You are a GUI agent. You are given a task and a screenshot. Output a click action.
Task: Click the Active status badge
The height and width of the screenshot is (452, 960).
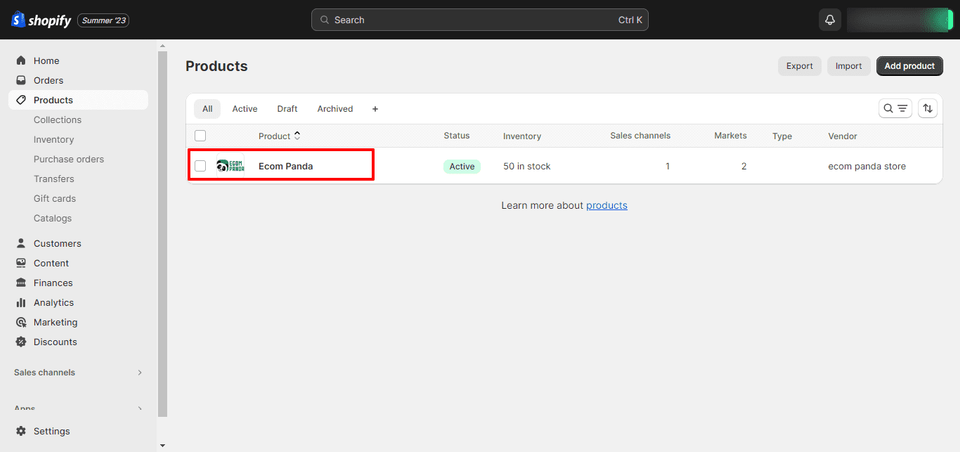pos(462,166)
